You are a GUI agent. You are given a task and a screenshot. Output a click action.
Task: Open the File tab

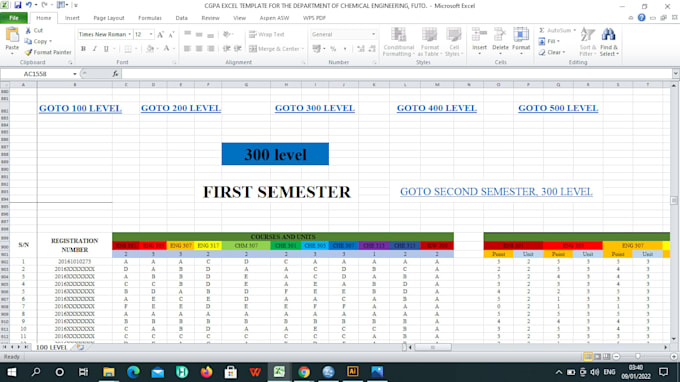coord(14,18)
